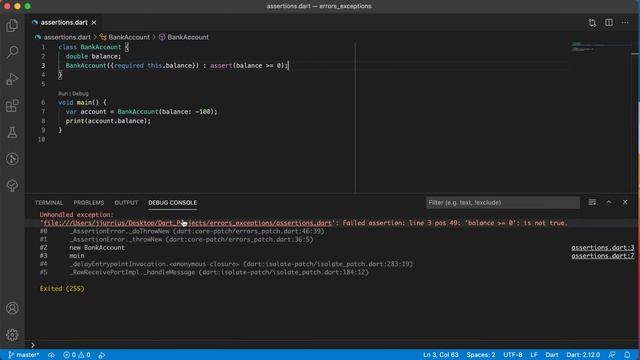Screen dimensions: 640x360
Task: Click the feedback icon in status bar
Action: coord(611,355)
